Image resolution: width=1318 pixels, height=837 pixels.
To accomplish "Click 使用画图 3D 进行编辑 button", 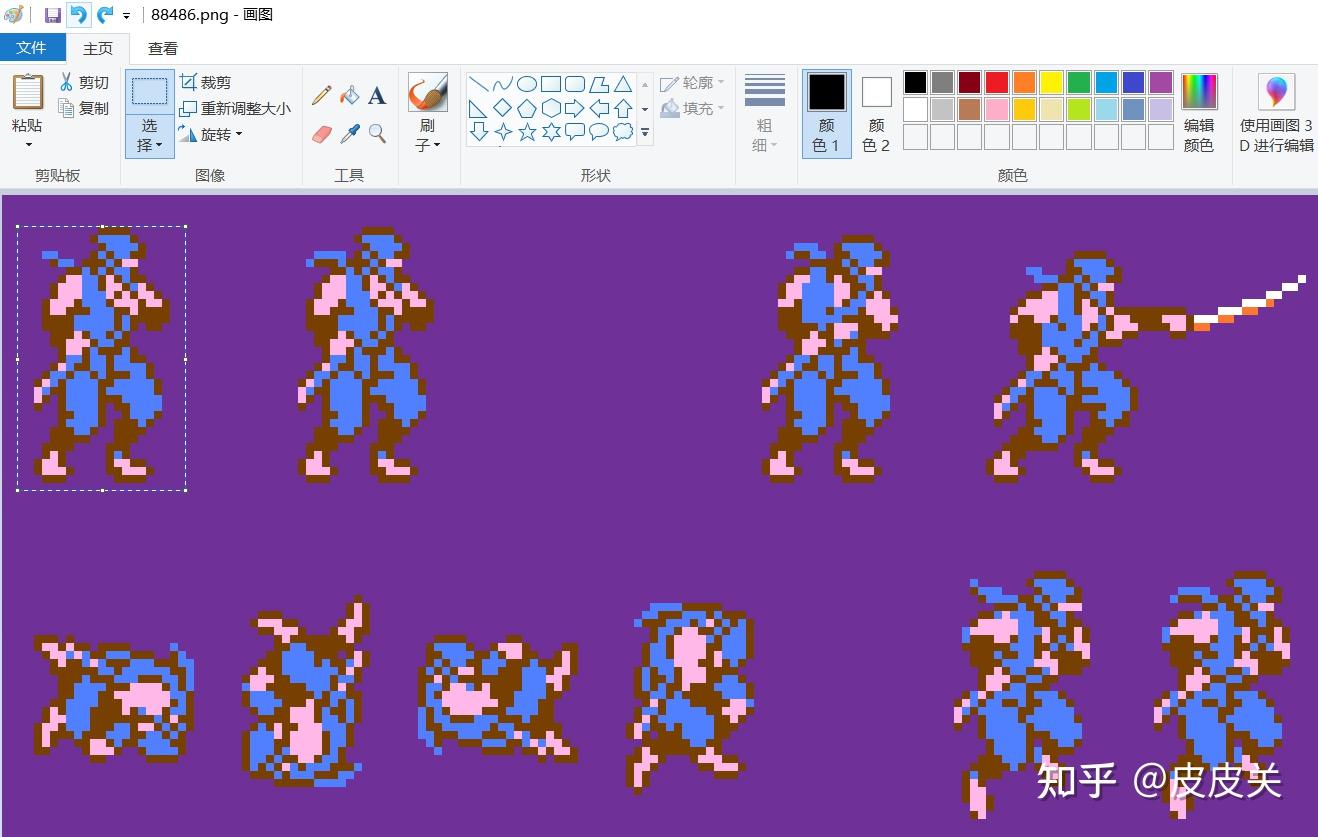I will pos(1277,113).
